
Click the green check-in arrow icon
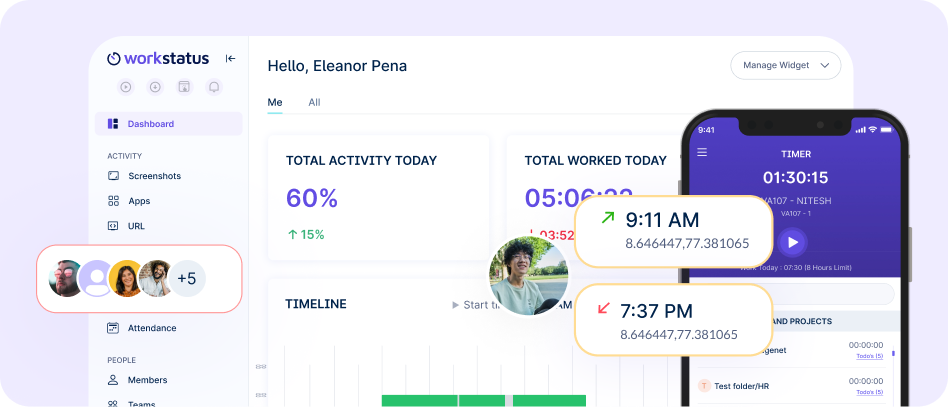(608, 218)
